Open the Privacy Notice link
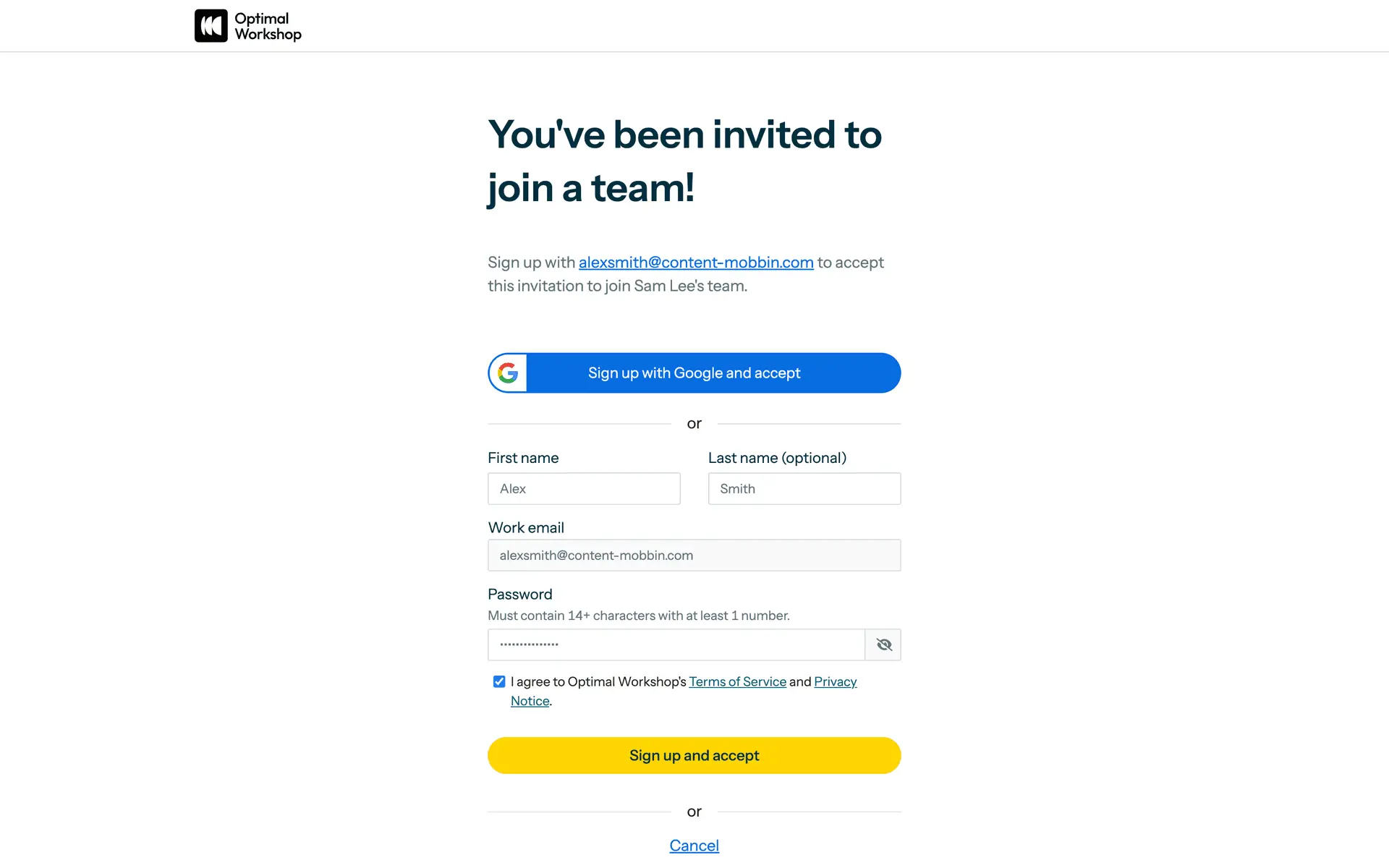The height and width of the screenshot is (868, 1389). pyautogui.click(x=835, y=681)
